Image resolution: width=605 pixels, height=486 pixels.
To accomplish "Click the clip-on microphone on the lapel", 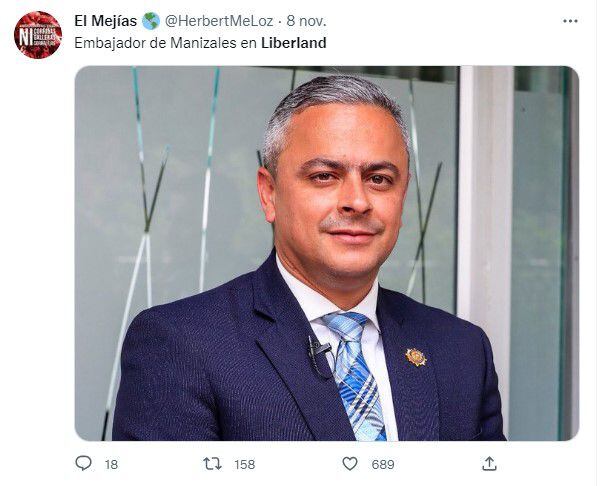I will coord(318,352).
